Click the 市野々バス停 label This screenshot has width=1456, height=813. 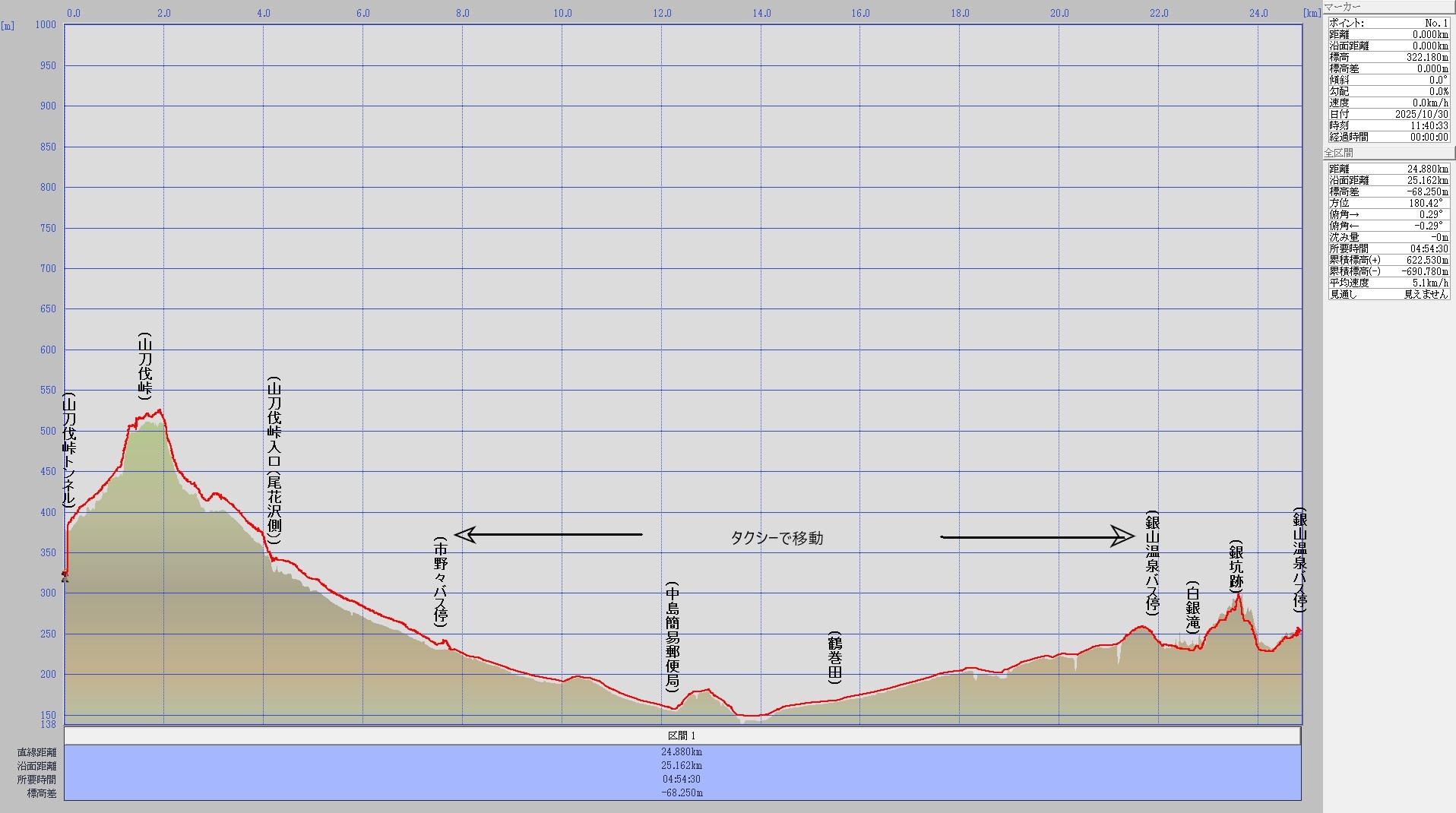tap(441, 581)
